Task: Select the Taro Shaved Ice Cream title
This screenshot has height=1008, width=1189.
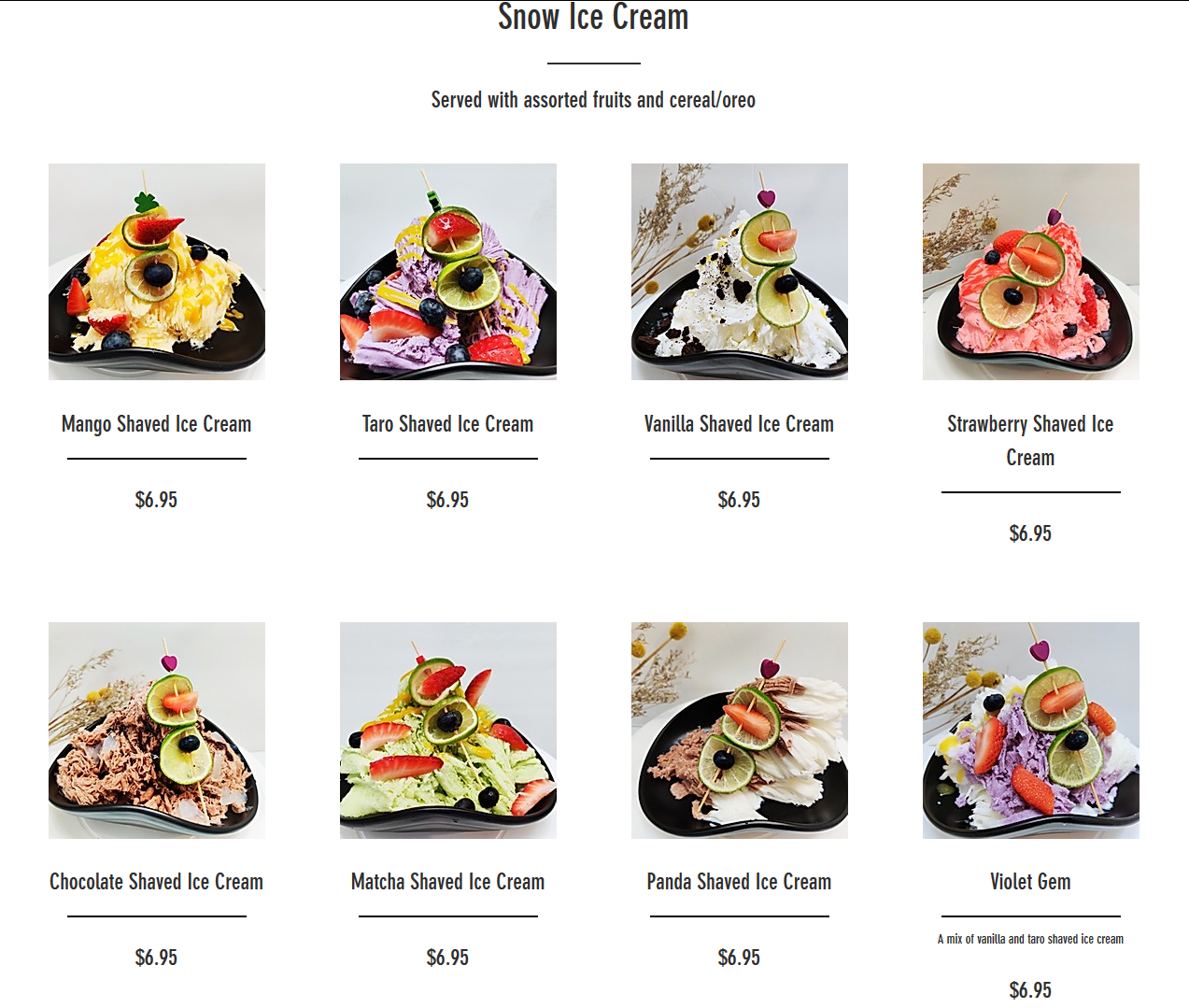Action: (x=448, y=424)
